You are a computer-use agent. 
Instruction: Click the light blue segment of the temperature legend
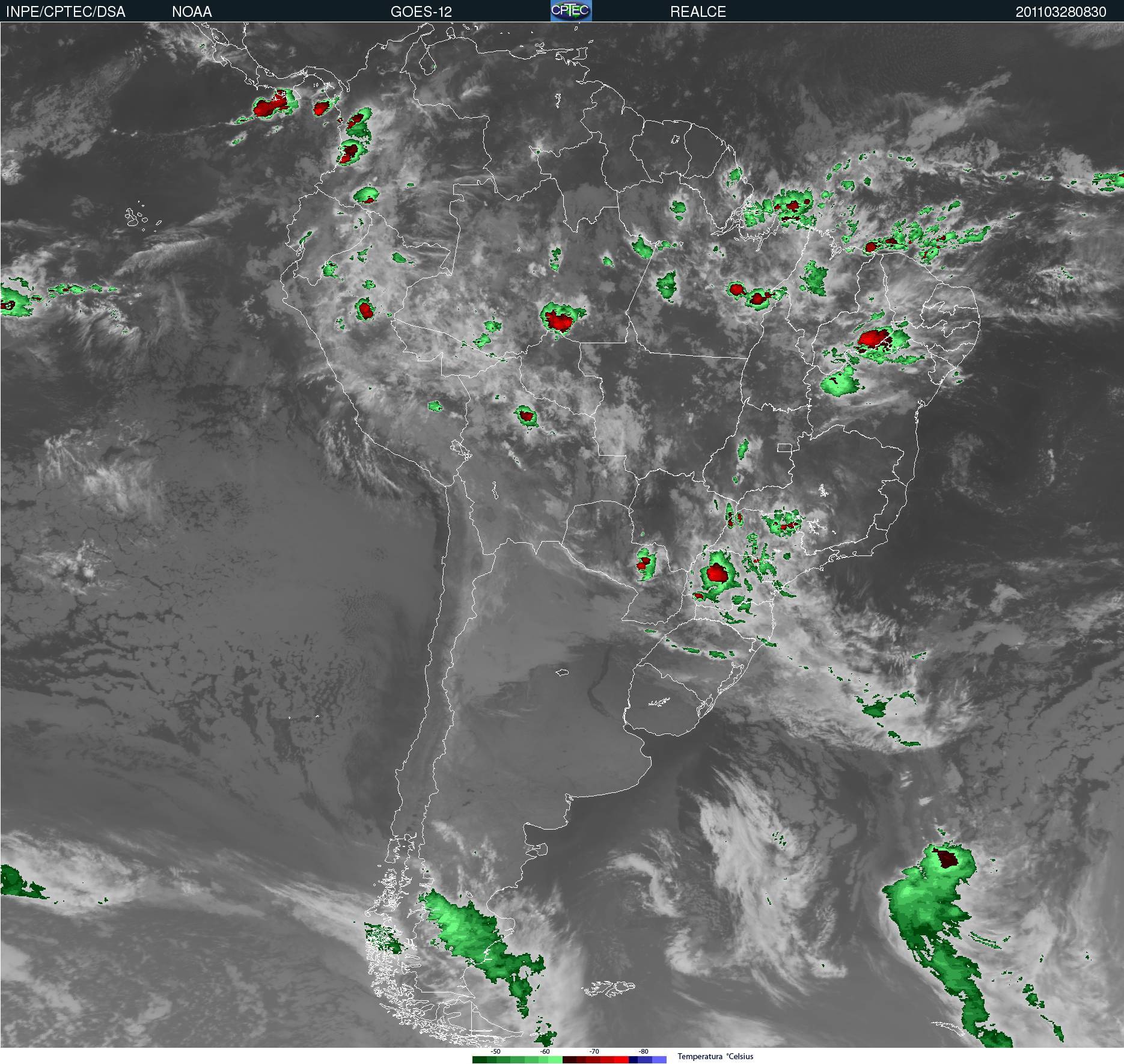659,1060
